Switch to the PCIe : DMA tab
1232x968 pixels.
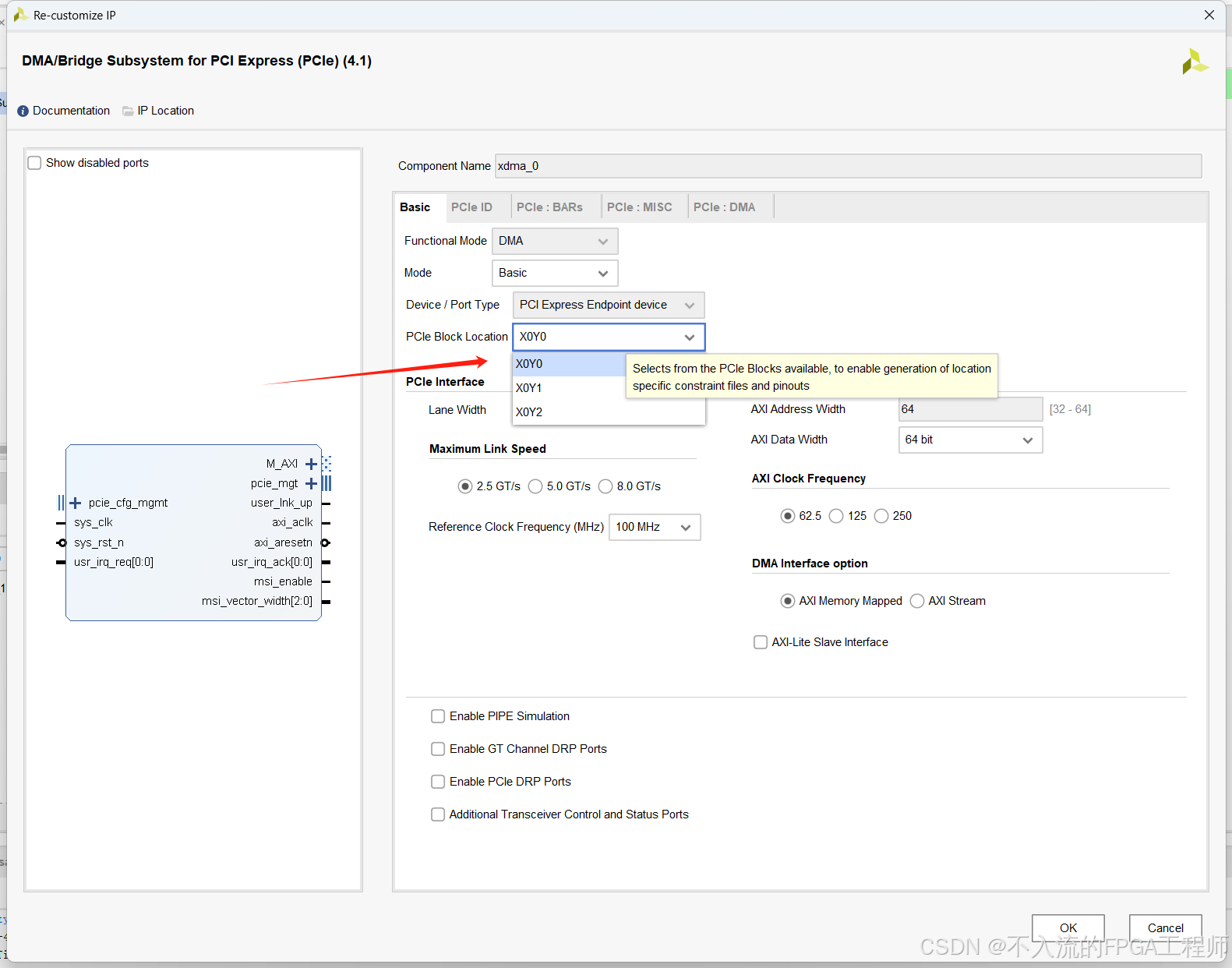point(725,207)
